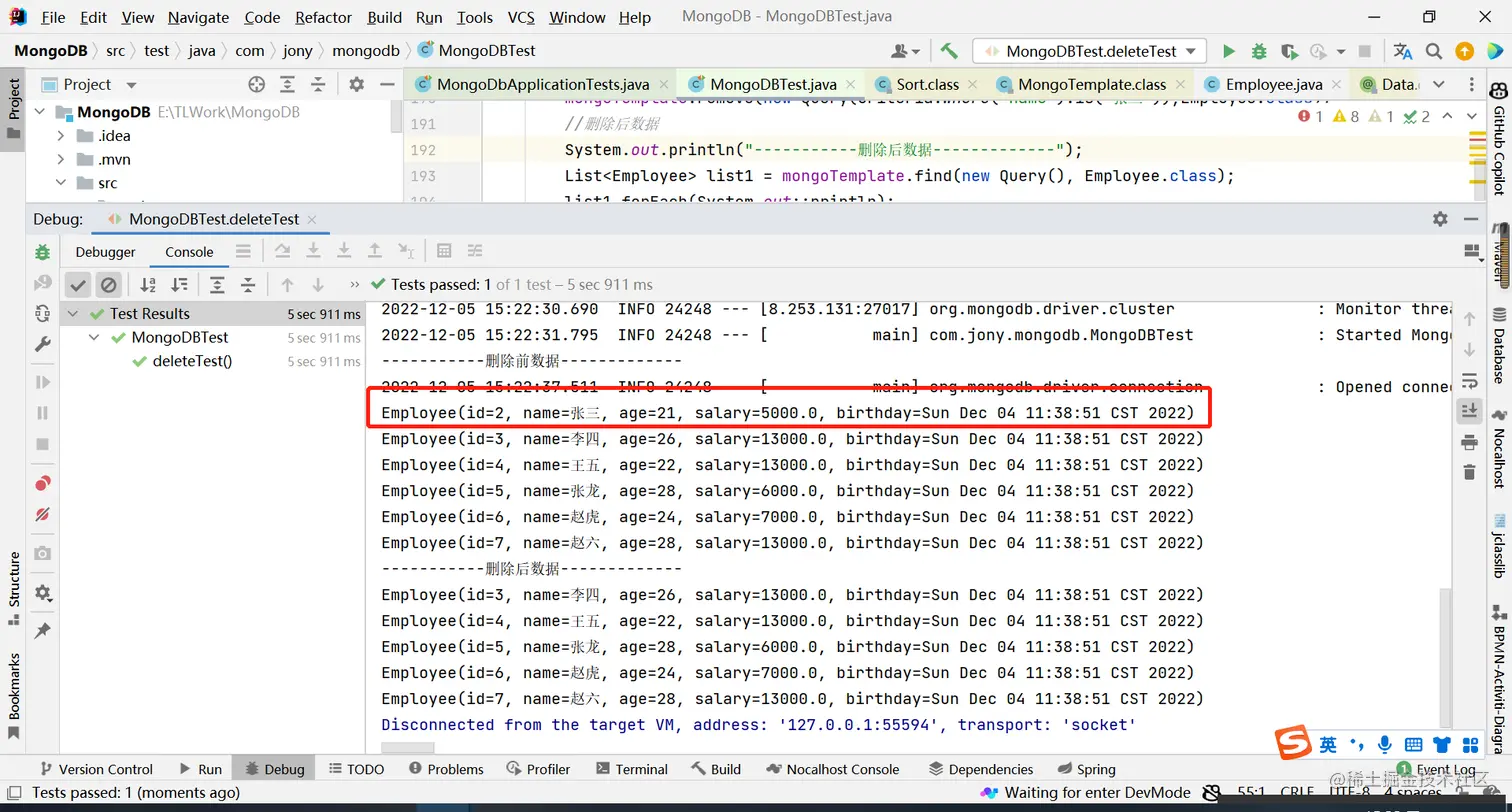Viewport: 1512px width, 812px height.
Task: Expand all in the Project panel header
Action: point(287,84)
